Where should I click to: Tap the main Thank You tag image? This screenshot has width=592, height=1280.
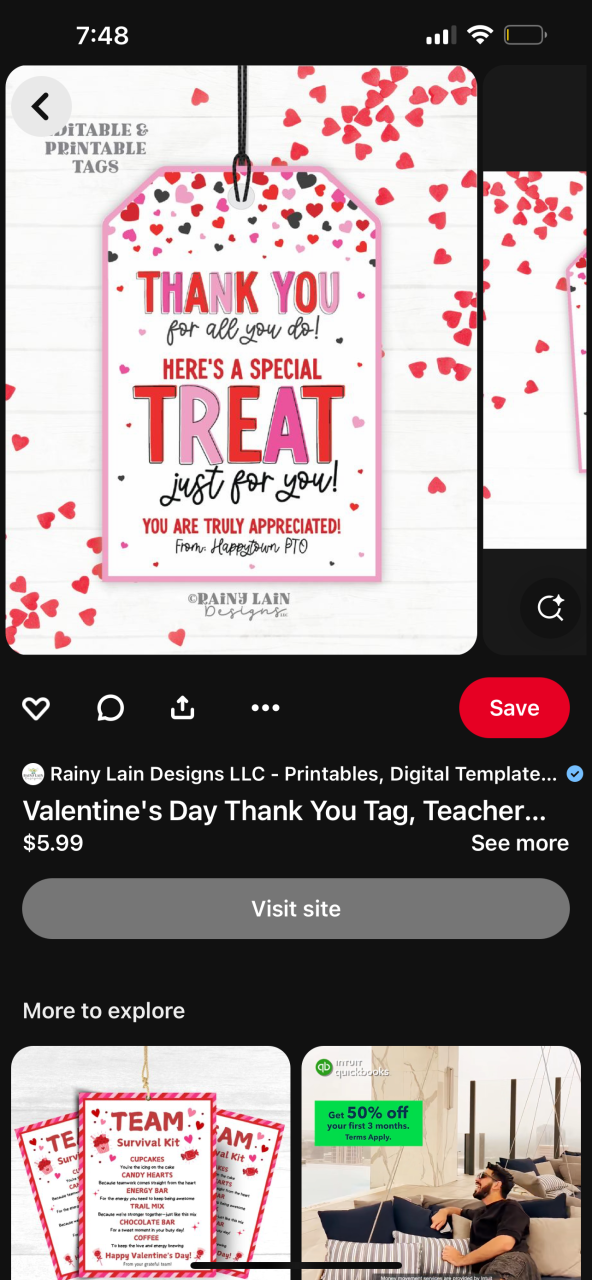tap(241, 360)
